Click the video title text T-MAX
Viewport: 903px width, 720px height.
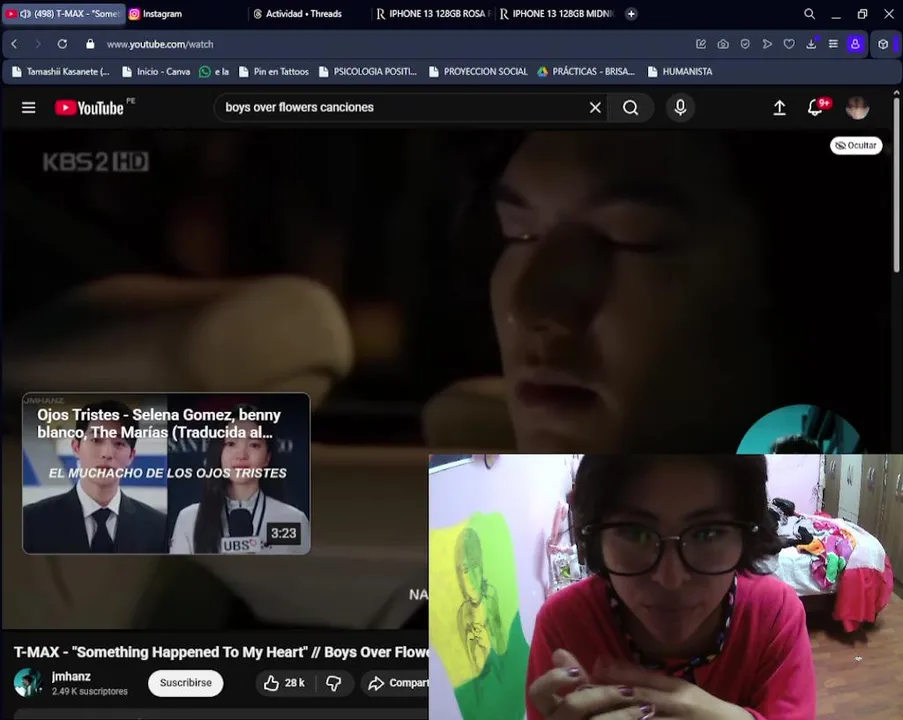[x=221, y=652]
